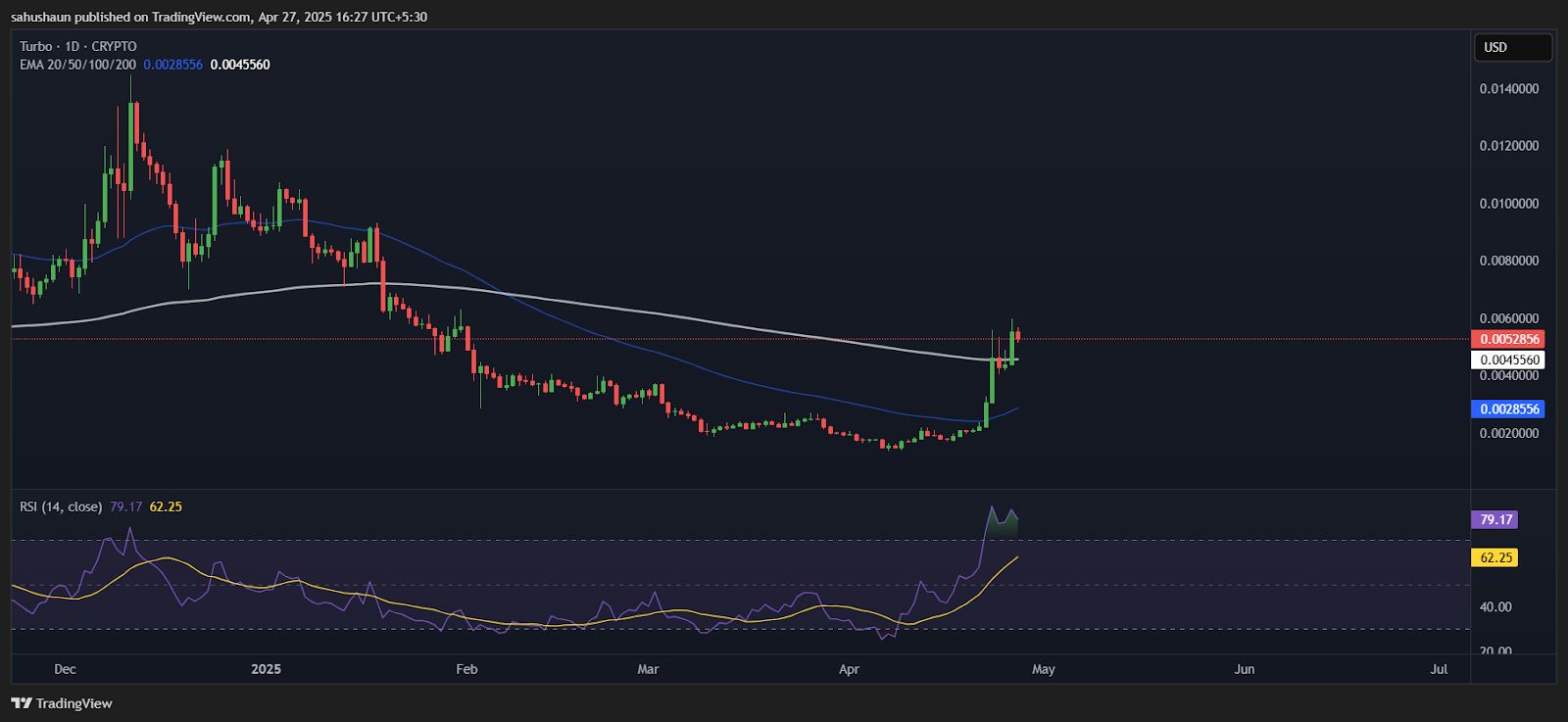1568x722 pixels.
Task: Click the Jul label on time axis
Action: point(1439,669)
